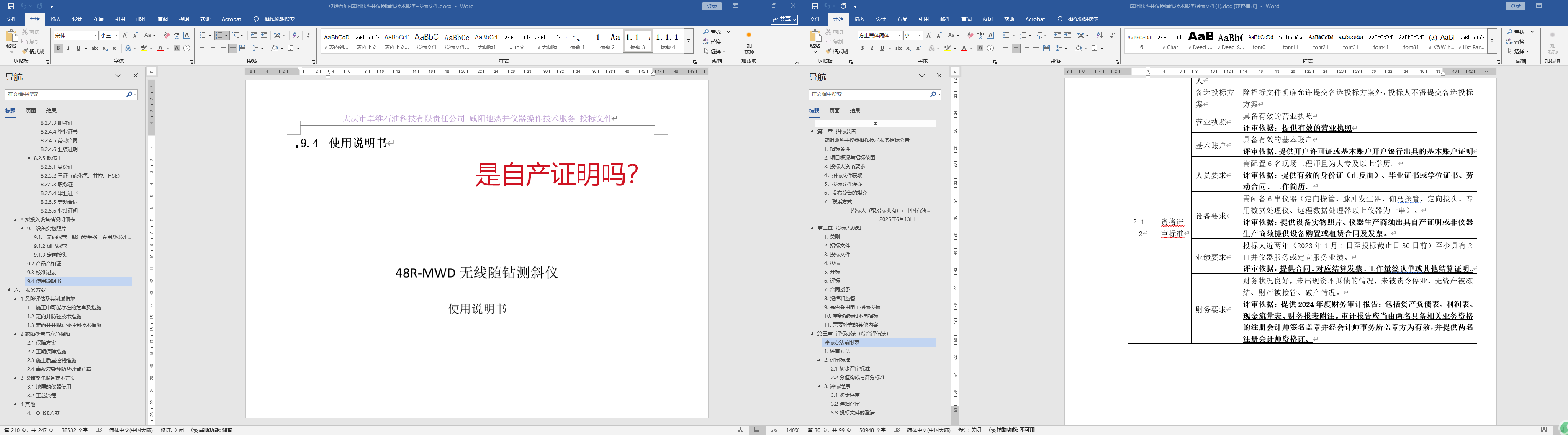
Task: Click 替换 in the left window editing group
Action: tap(712, 41)
